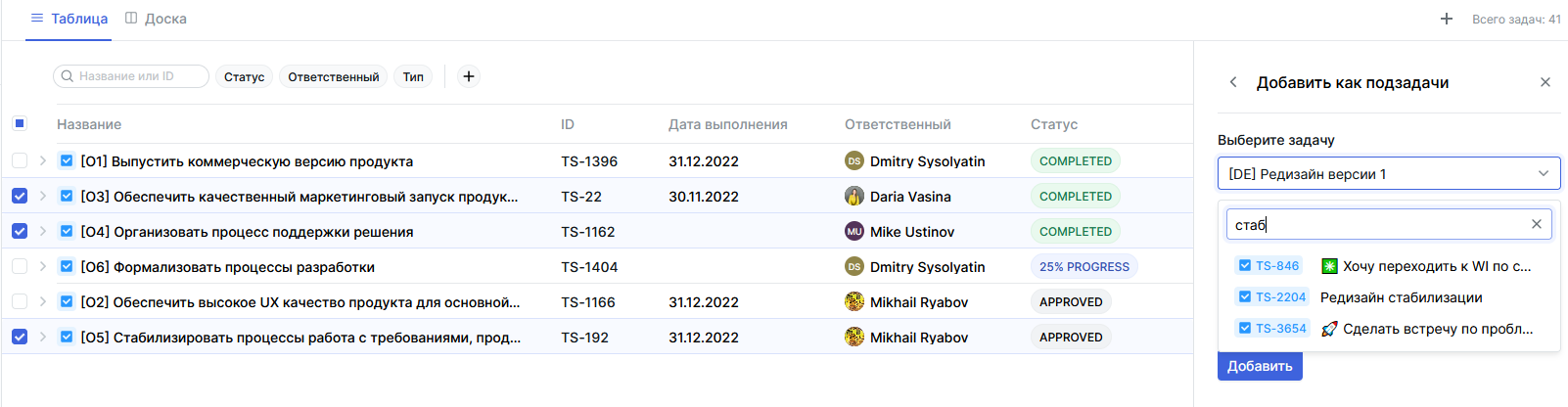Close the 'Добавить как подзадачи' panel
The height and width of the screenshot is (407, 1568).
tap(1545, 82)
